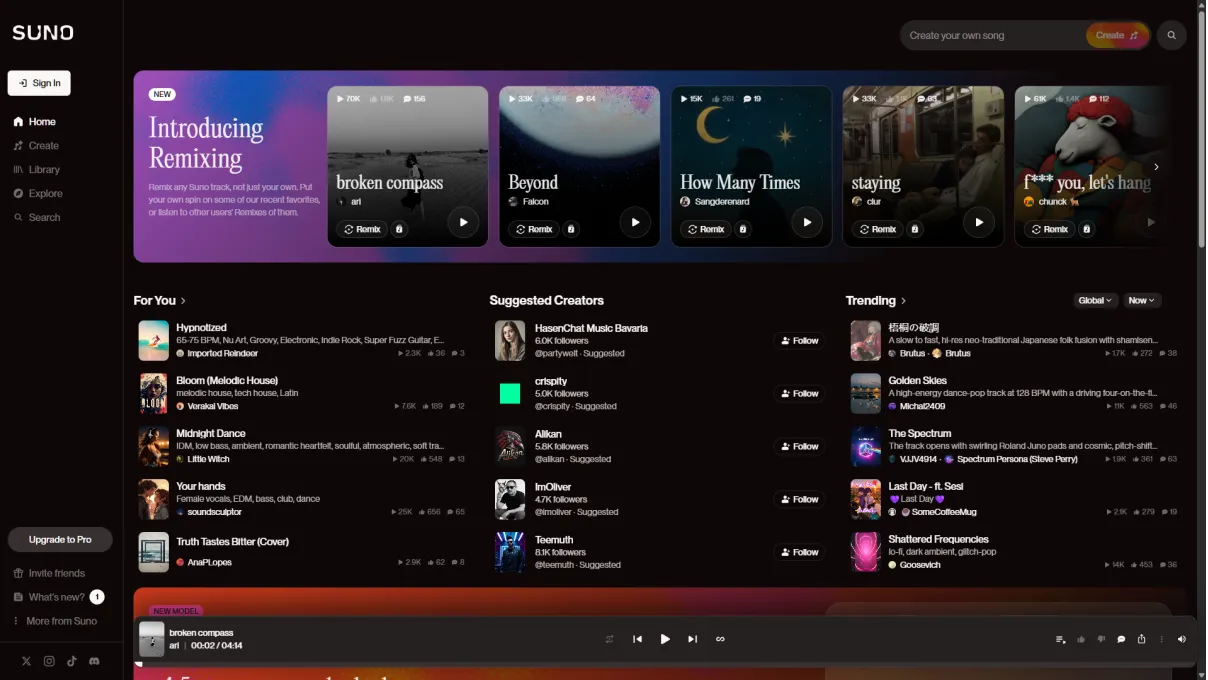Toggle the infinite loop playback button

[x=720, y=639]
